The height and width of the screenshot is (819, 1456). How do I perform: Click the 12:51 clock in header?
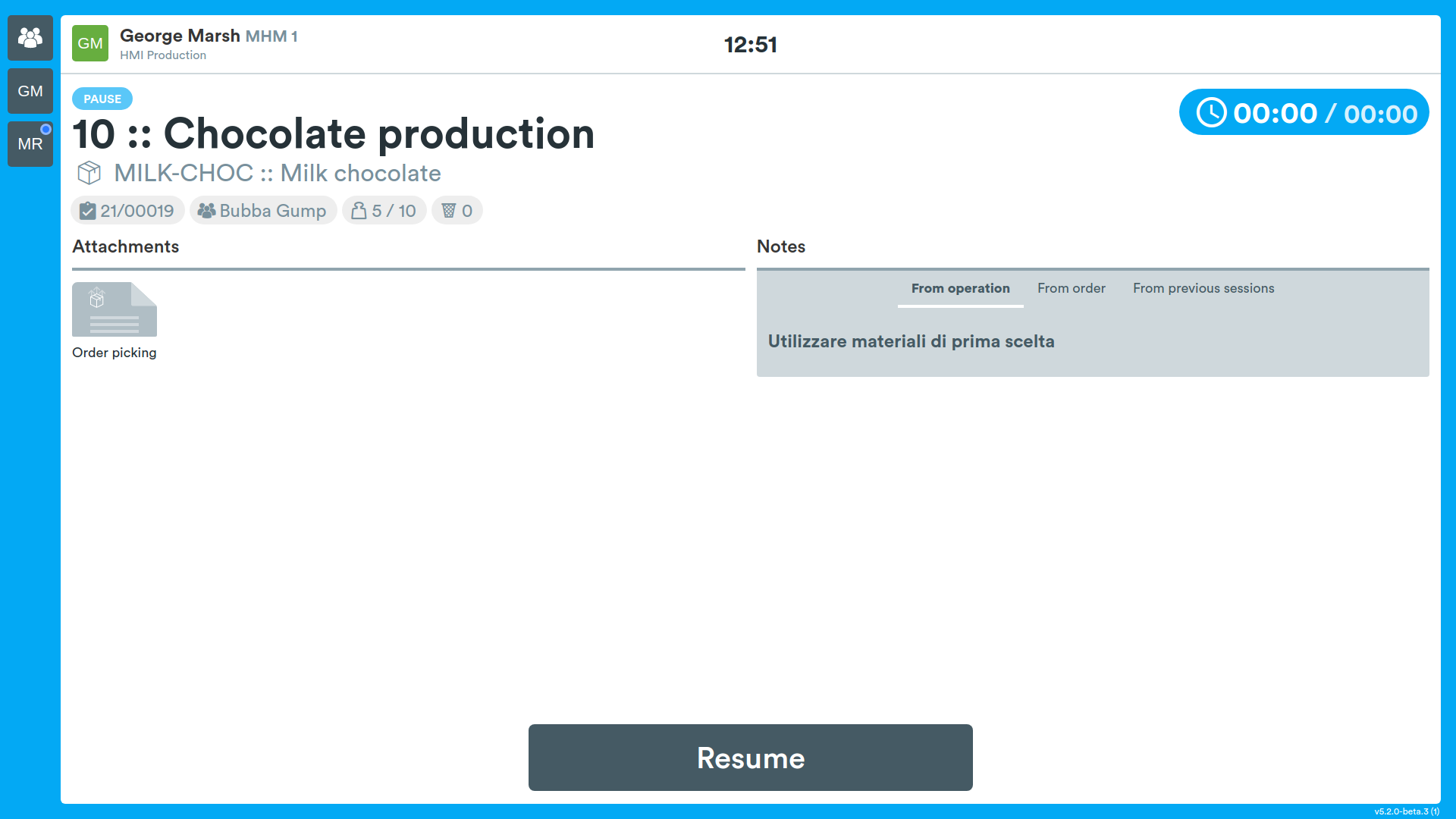(751, 45)
